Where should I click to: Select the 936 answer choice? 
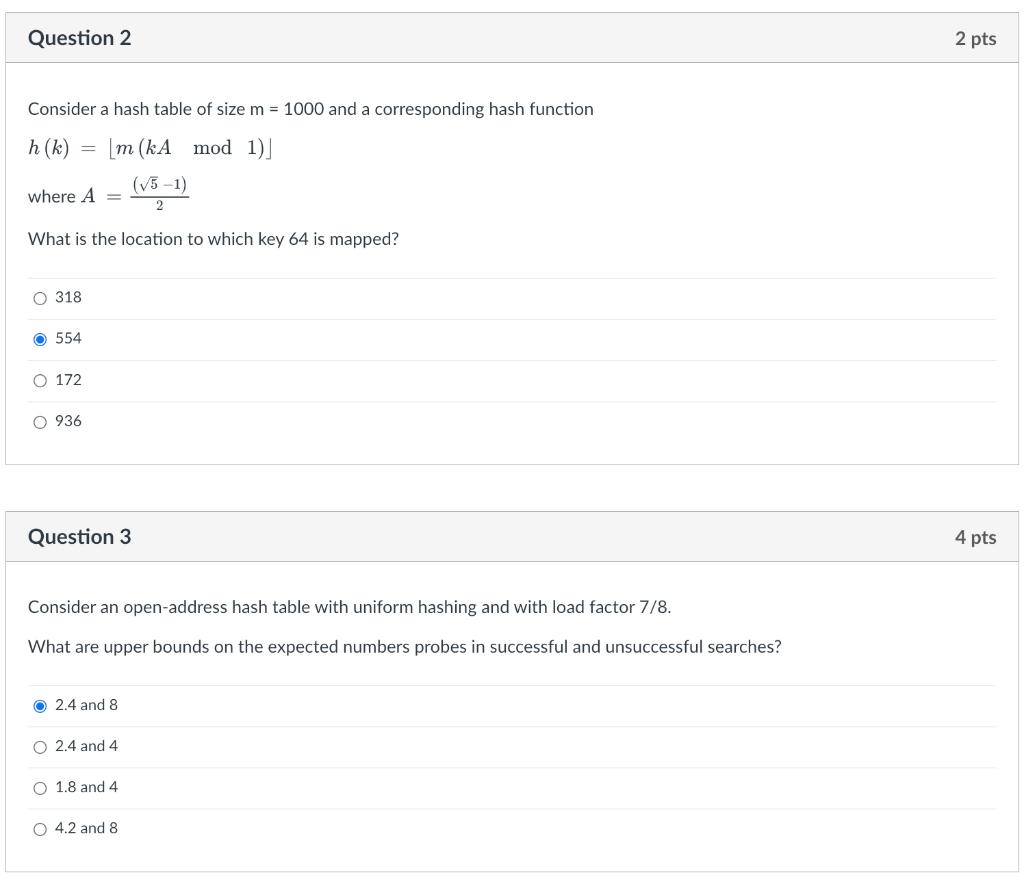point(40,421)
